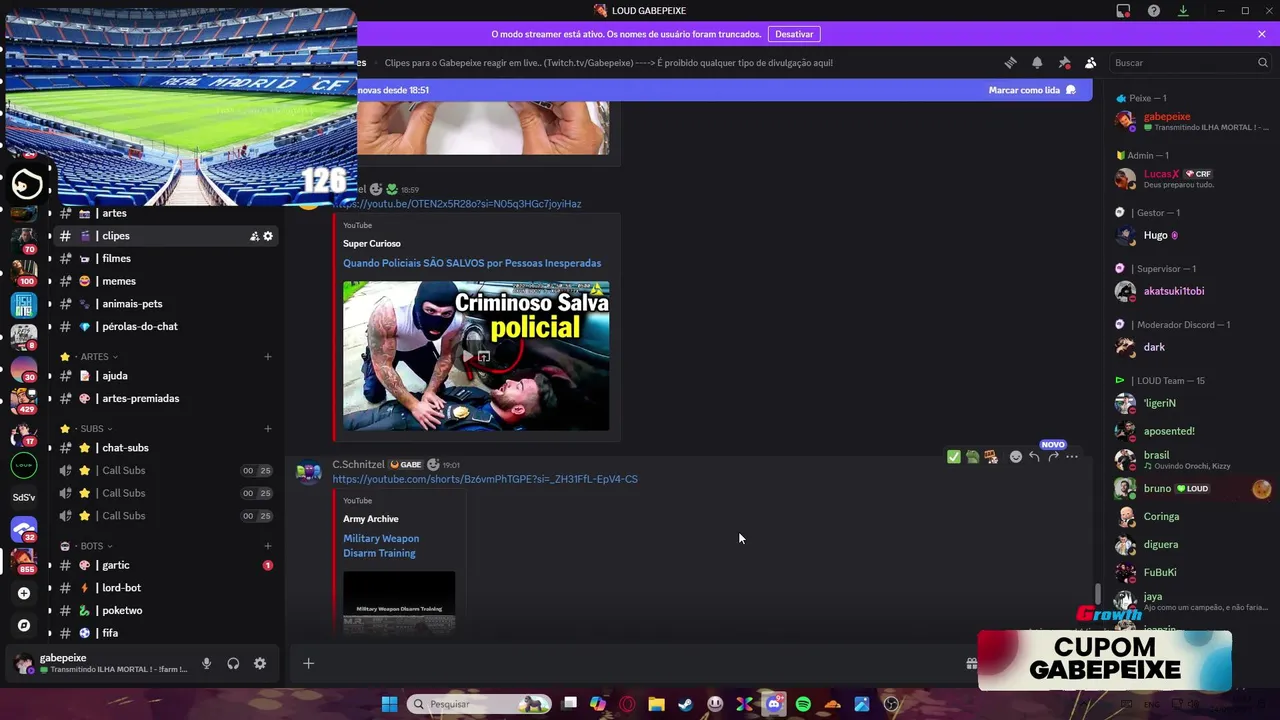Forward the C.Schnitzel message
This screenshot has width=1280, height=720.
point(1053,457)
